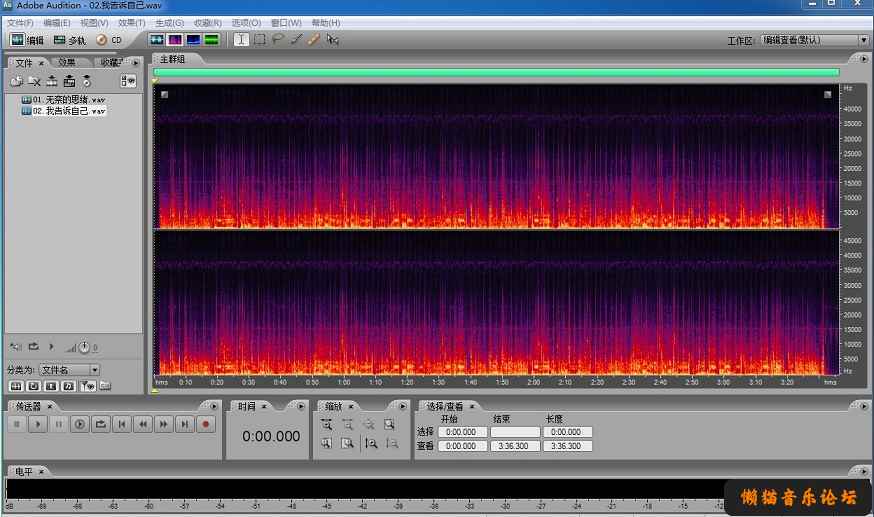This screenshot has width=874, height=517.
Task: Adjust Files panel preview volume knob
Action: click(x=84, y=347)
